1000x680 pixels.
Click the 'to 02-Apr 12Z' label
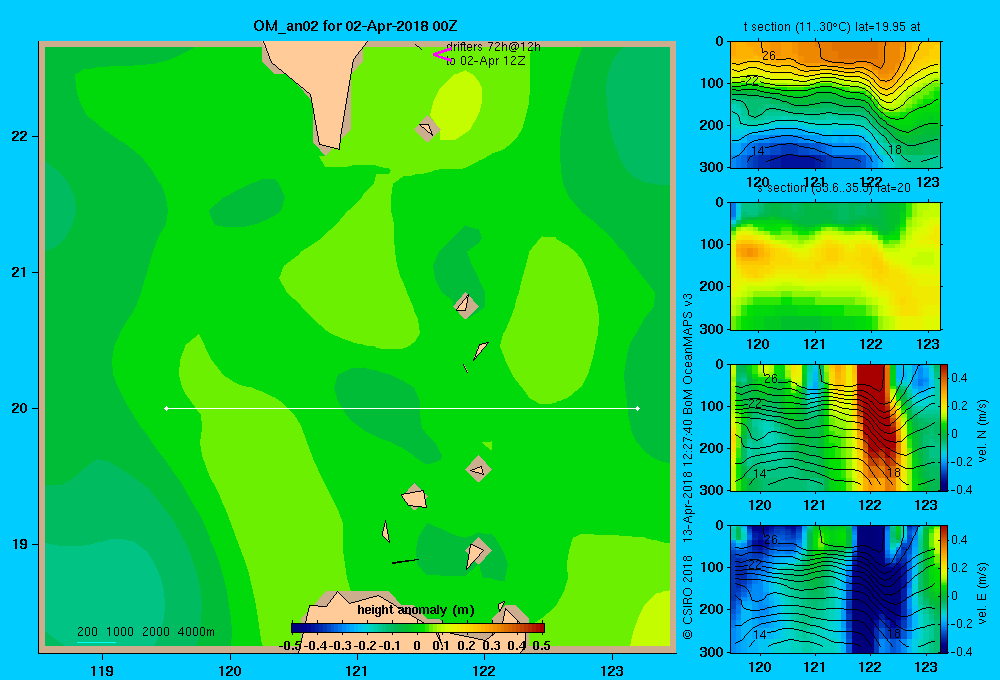(x=485, y=61)
